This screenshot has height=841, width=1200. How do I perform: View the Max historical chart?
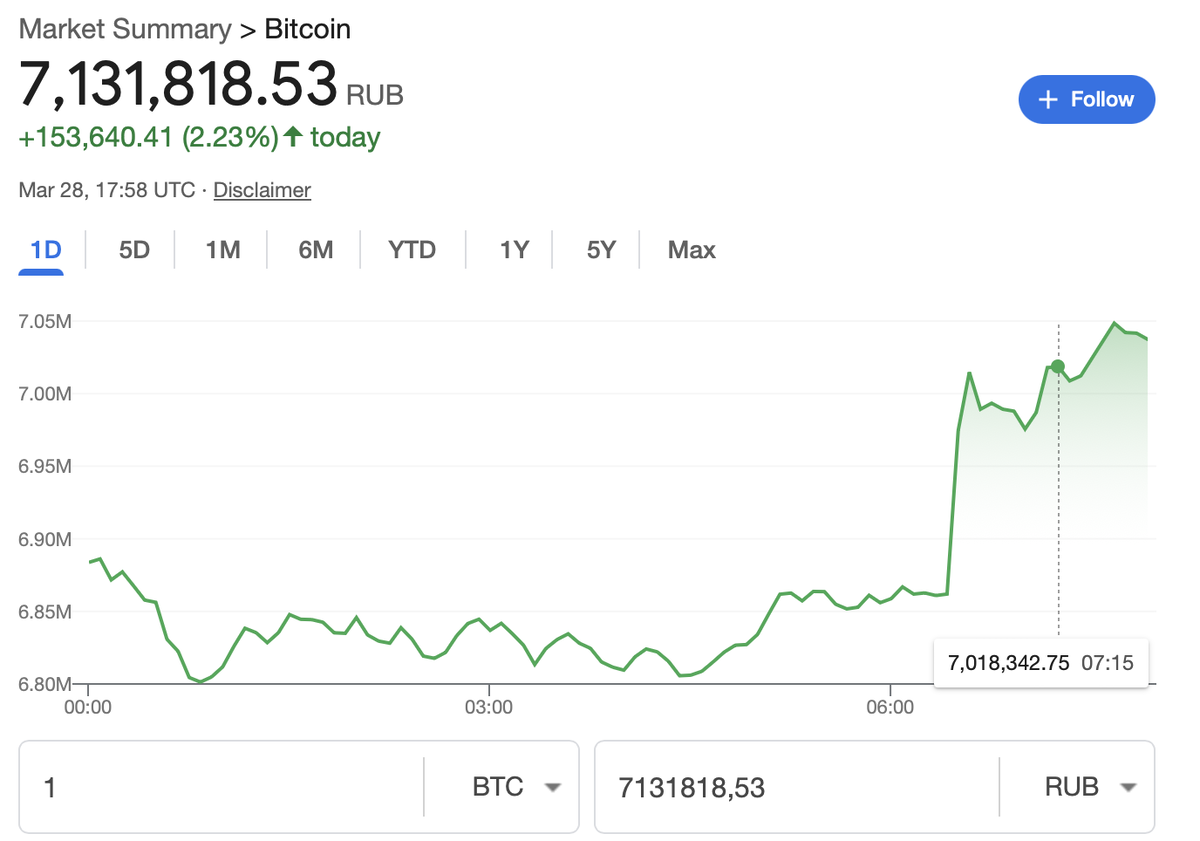pos(691,250)
